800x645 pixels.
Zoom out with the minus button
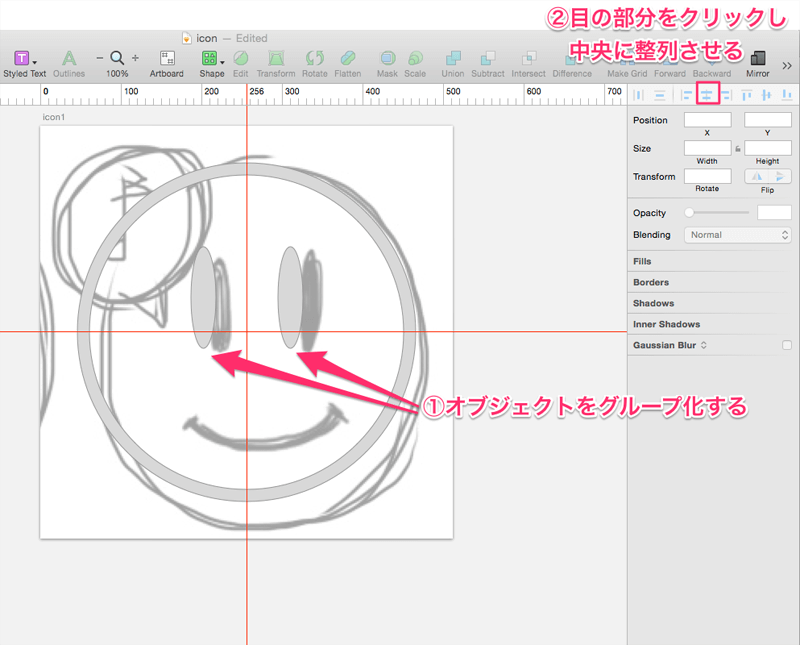pos(99,58)
